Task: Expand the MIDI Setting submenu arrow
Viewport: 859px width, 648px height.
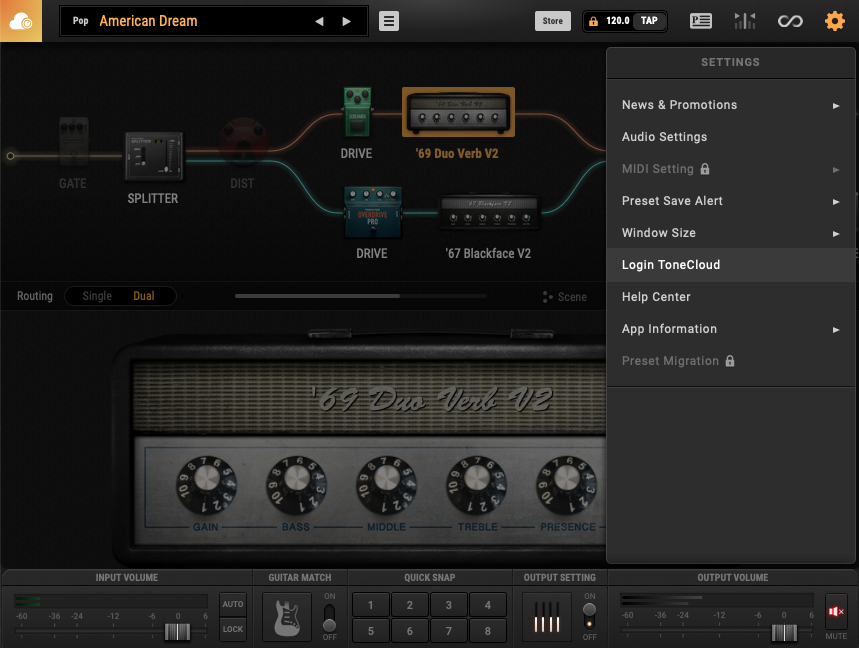Action: pos(836,170)
